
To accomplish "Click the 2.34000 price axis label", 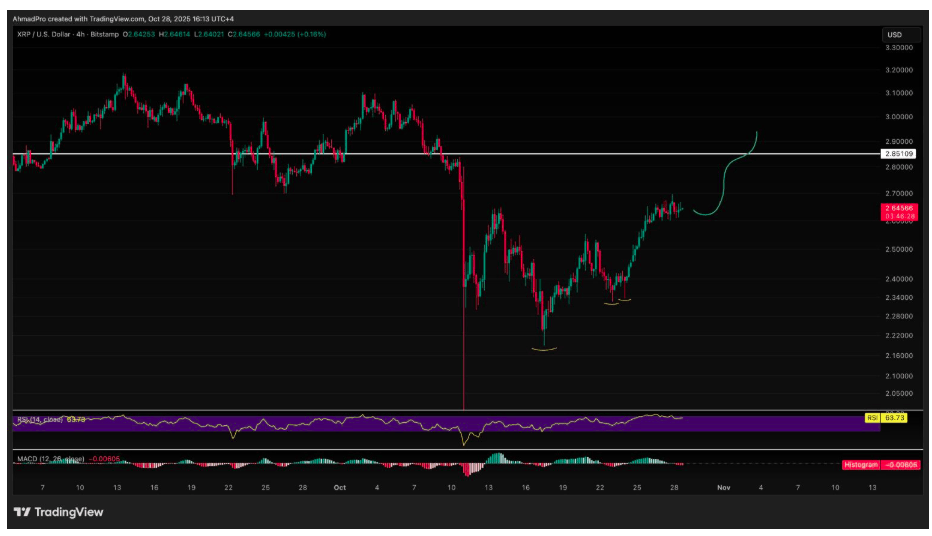I will 899,298.
